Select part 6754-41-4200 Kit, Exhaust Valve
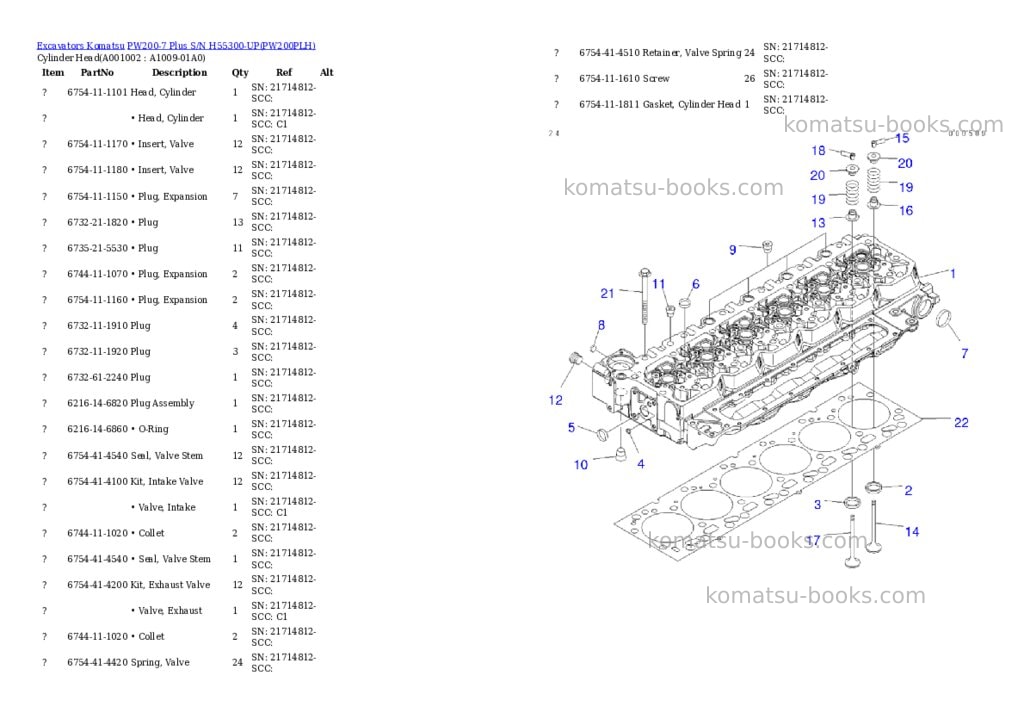 point(138,585)
